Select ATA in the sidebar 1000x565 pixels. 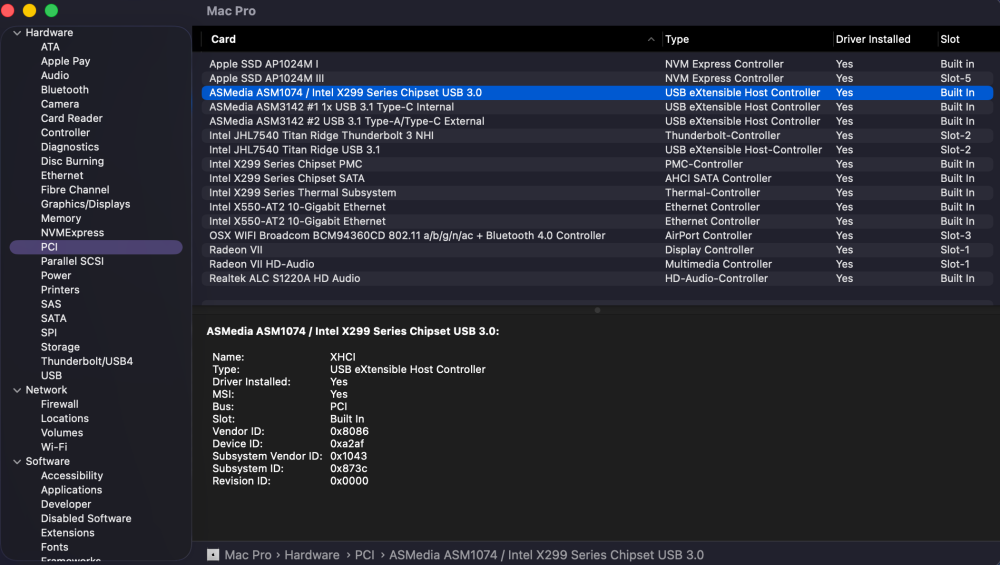pos(50,47)
